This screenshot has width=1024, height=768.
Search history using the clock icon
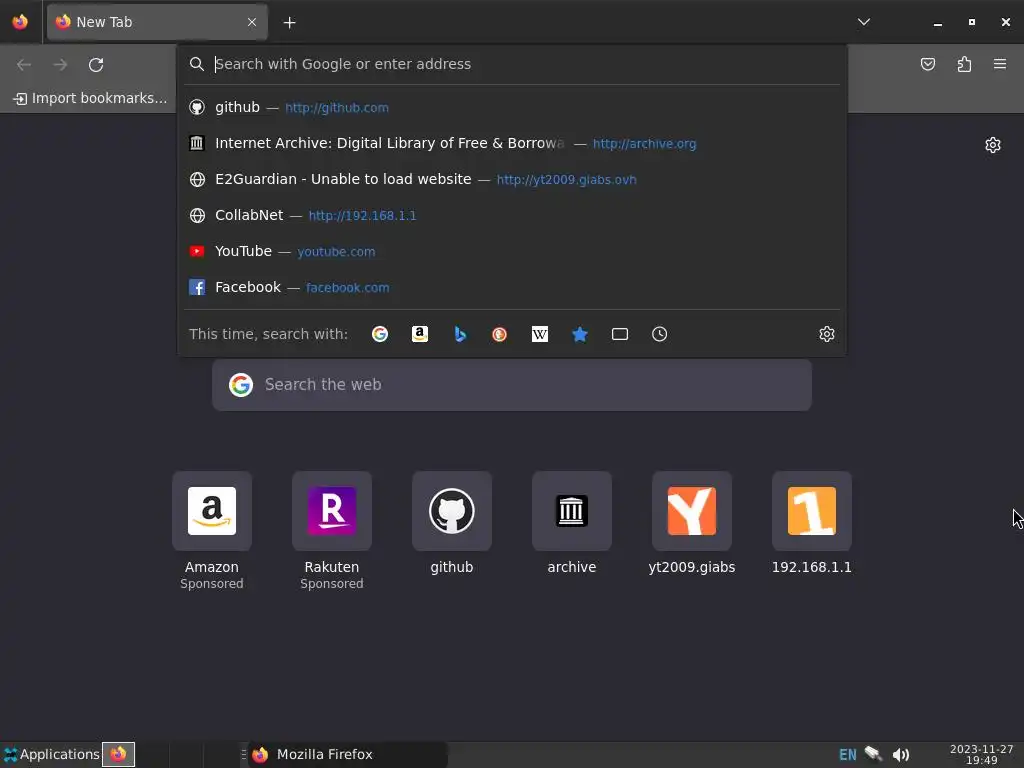click(660, 334)
